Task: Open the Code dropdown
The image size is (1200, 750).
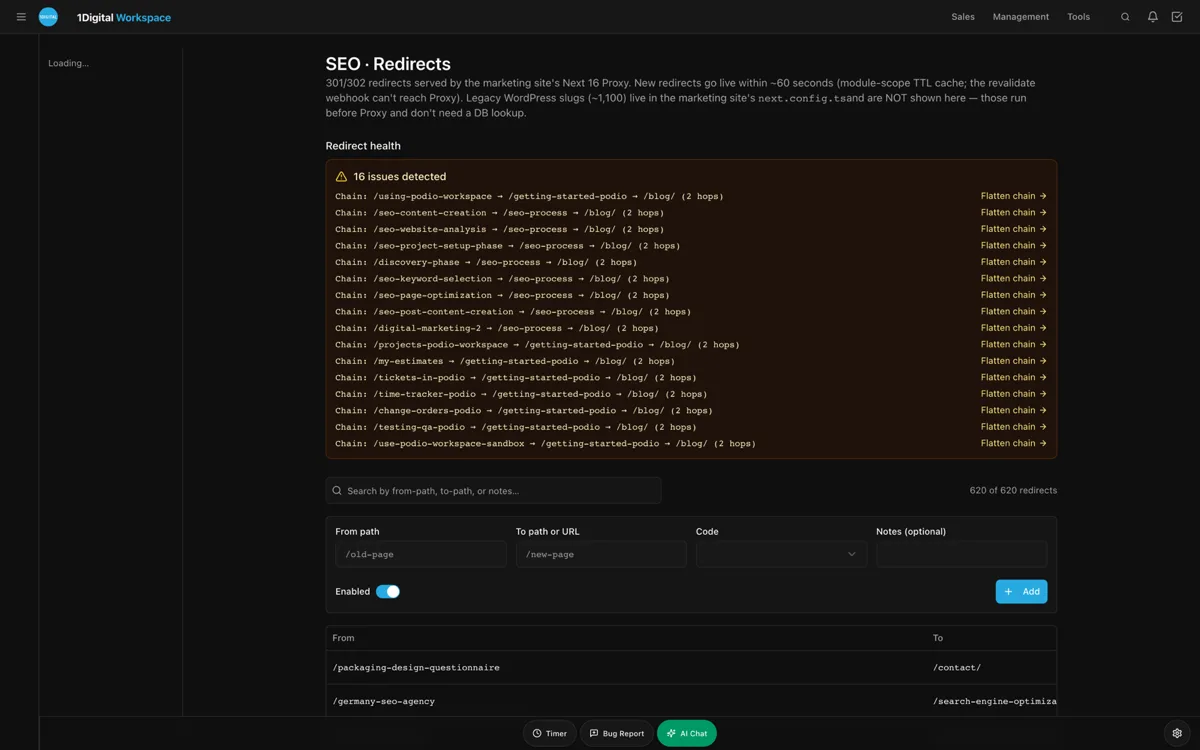Action: [x=781, y=554]
